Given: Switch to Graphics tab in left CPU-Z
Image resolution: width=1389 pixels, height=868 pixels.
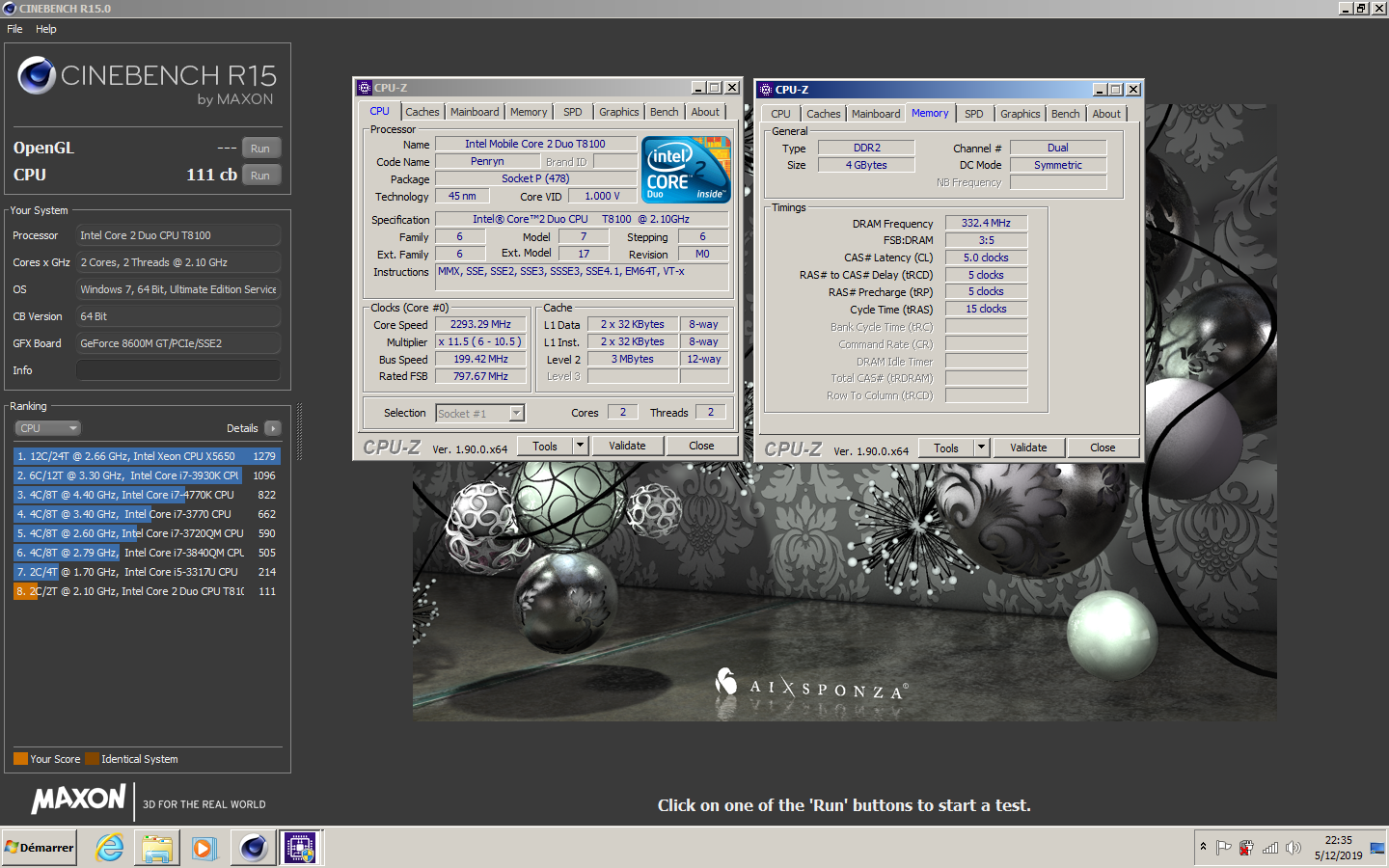Looking at the screenshot, I should click(x=618, y=112).
